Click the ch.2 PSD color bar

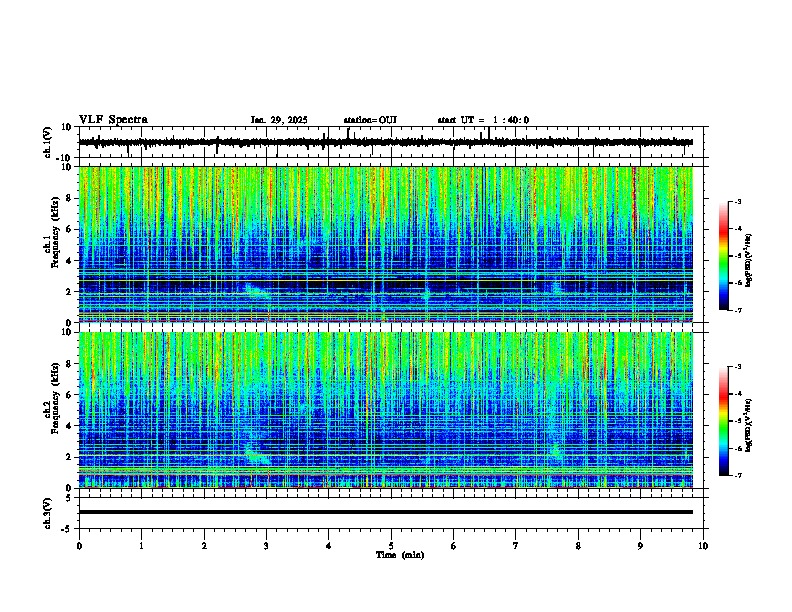click(x=724, y=421)
